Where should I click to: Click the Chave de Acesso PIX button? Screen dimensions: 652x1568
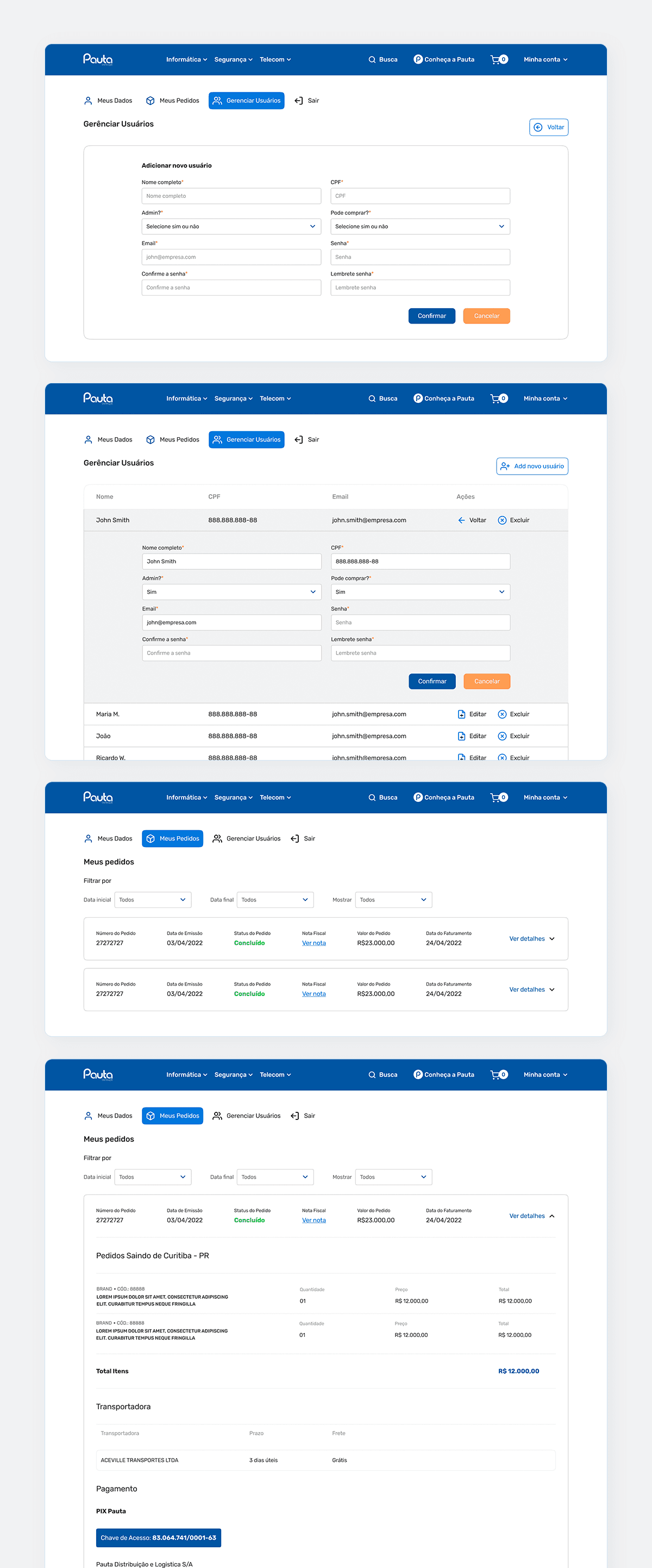158,1538
